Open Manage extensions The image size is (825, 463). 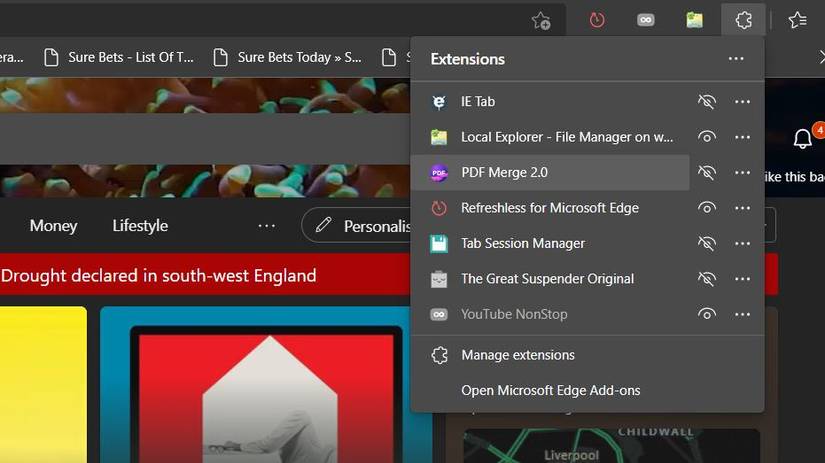click(587, 355)
